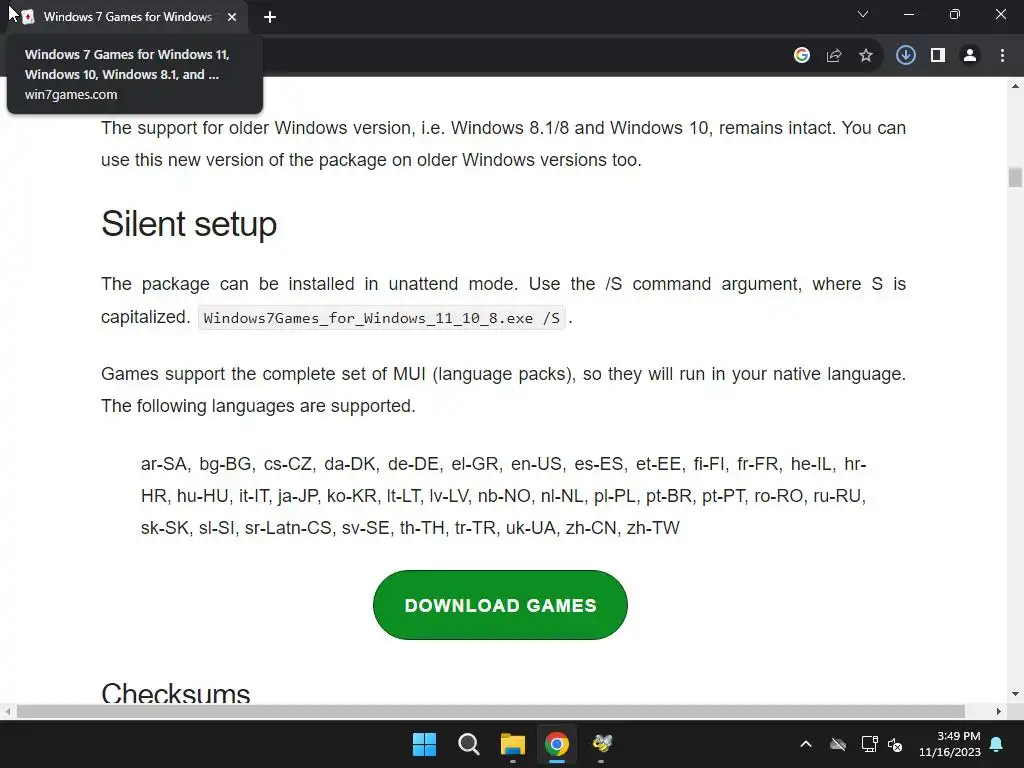This screenshot has width=1024, height=768.
Task: Click the horizontal scrollbar right arrow
Action: click(x=999, y=711)
